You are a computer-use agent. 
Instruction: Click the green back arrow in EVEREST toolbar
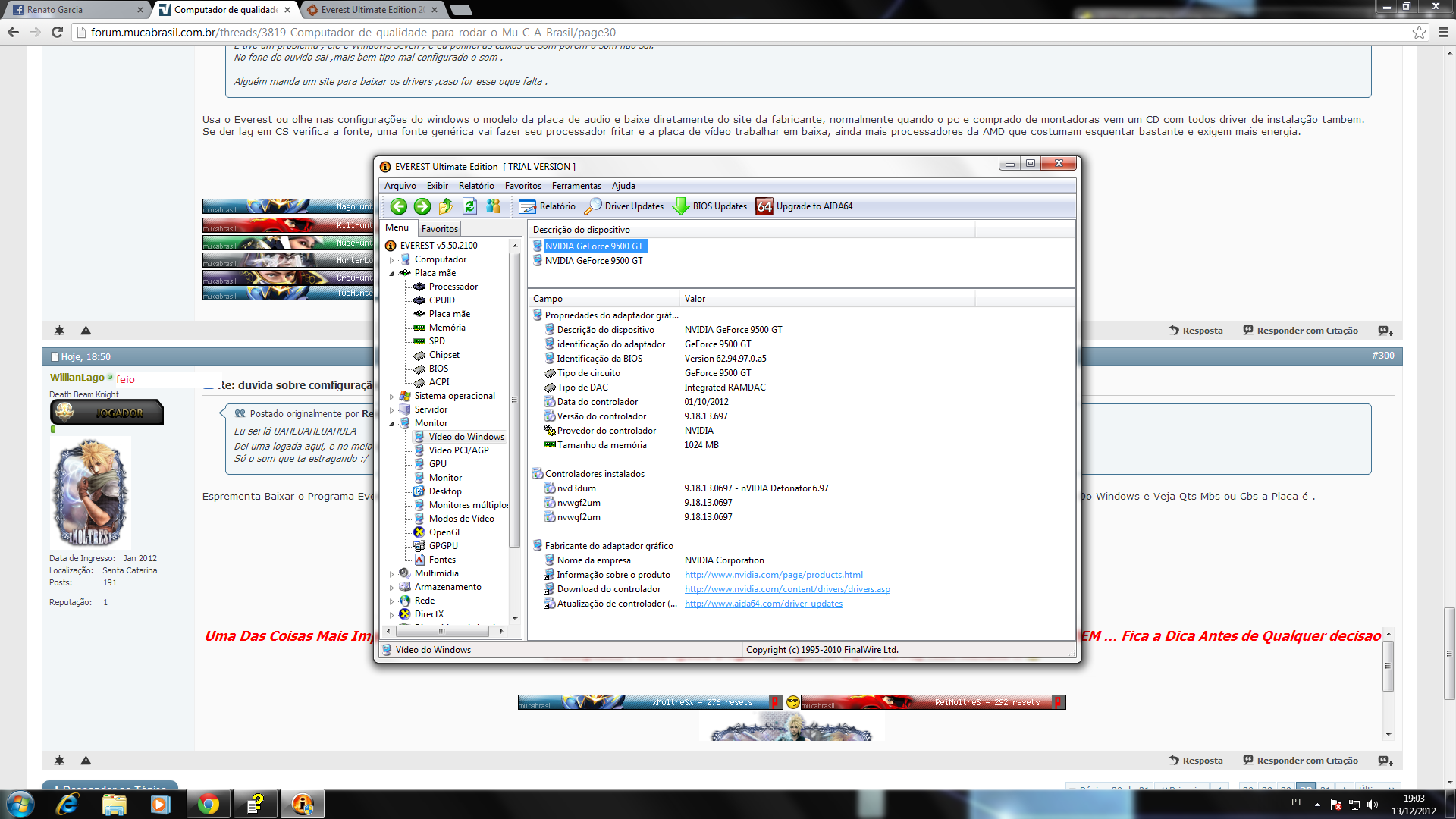click(x=398, y=206)
